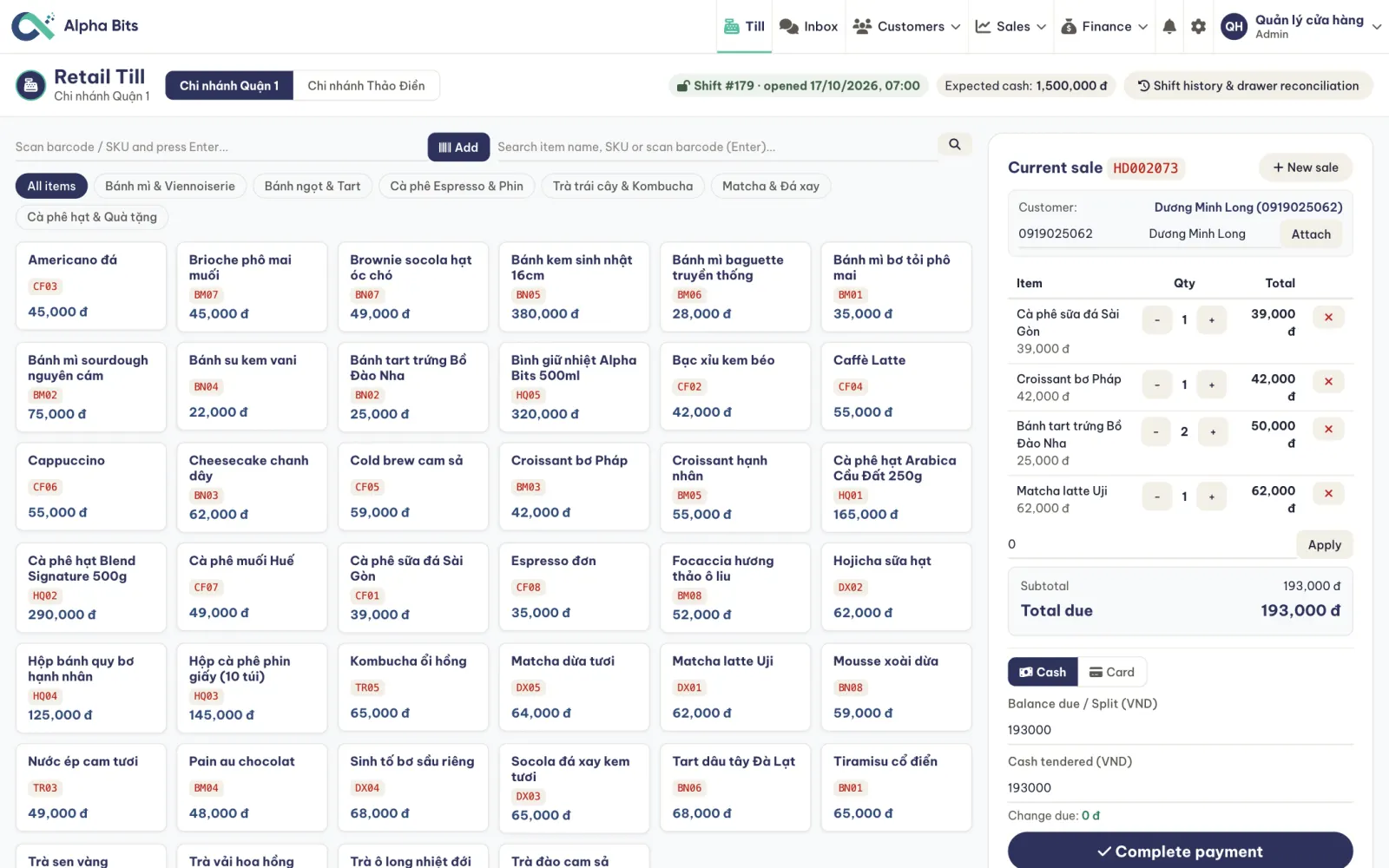1389x868 pixels.
Task: Filter by Bánh mì & Viennoiserie category
Action: tap(170, 186)
